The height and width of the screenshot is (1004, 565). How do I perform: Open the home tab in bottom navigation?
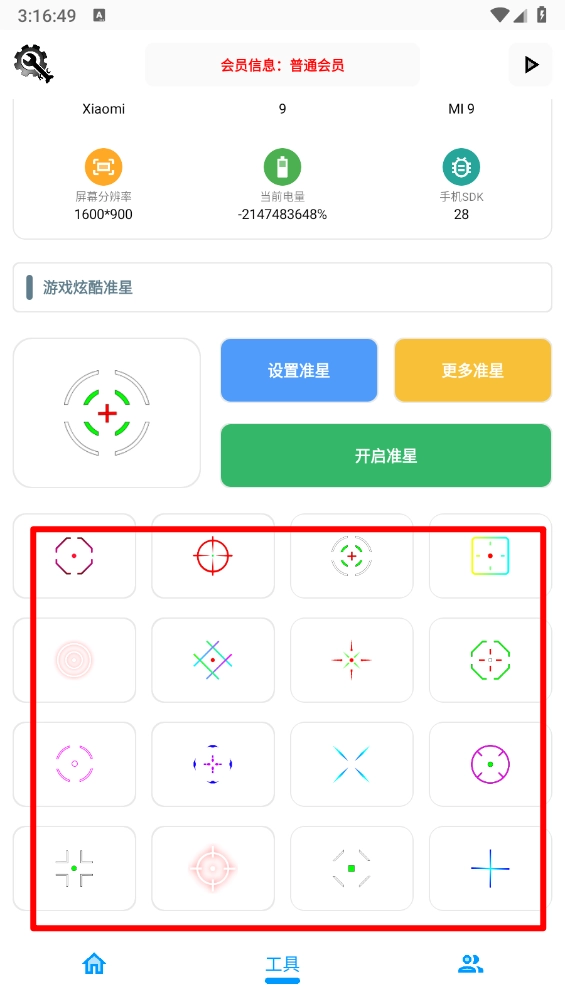click(x=94, y=963)
